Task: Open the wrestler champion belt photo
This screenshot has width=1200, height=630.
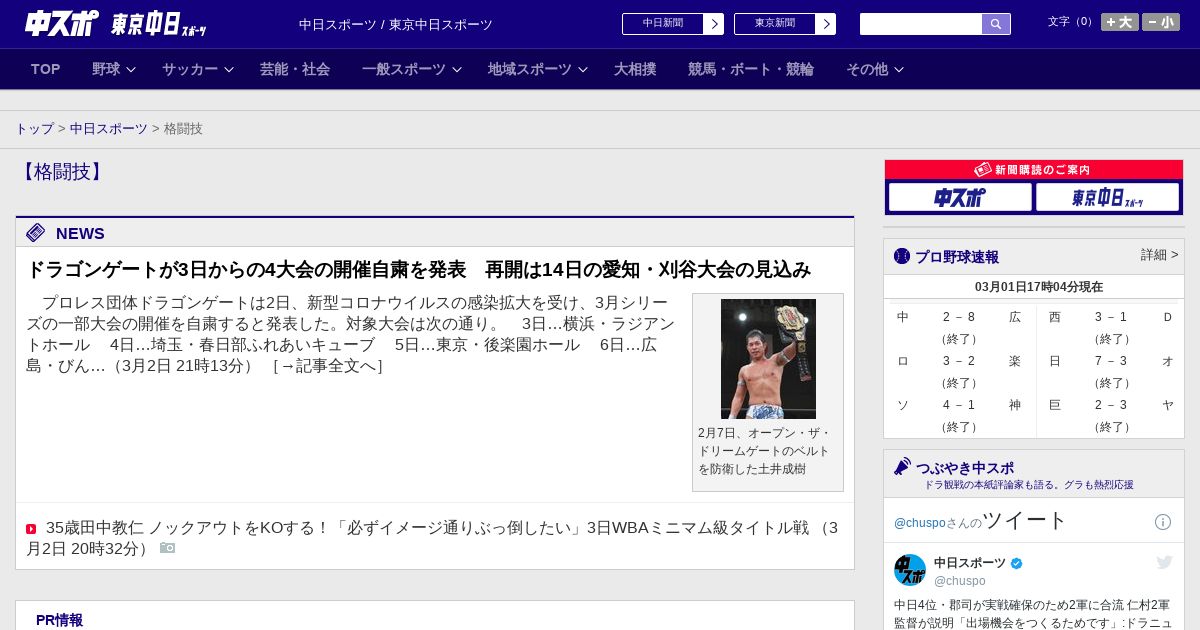Action: click(768, 359)
